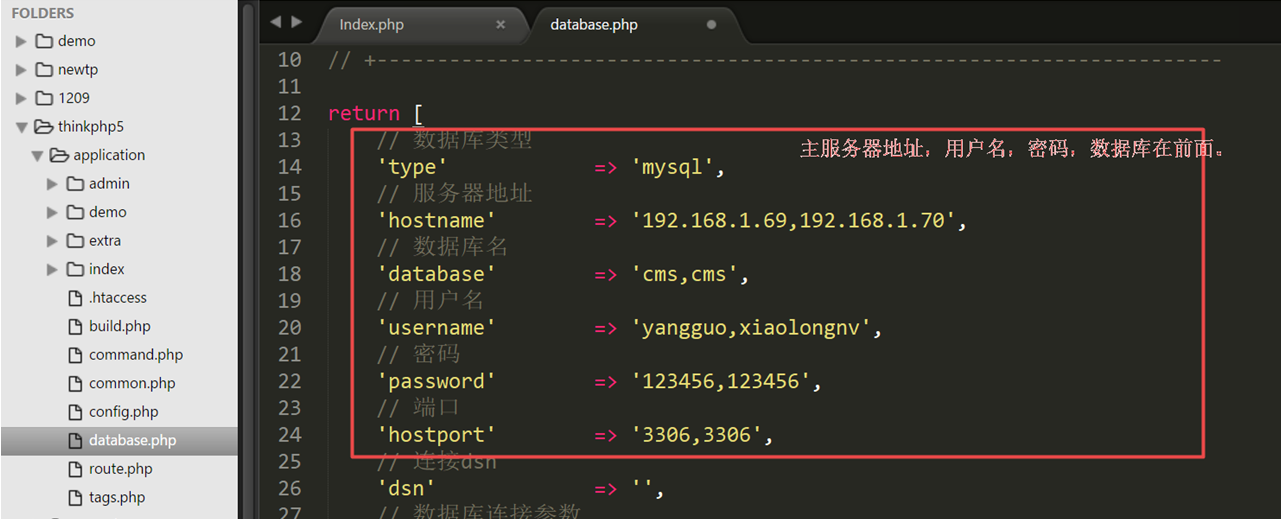
Task: Go to previous tab with left arrow
Action: click(x=276, y=22)
